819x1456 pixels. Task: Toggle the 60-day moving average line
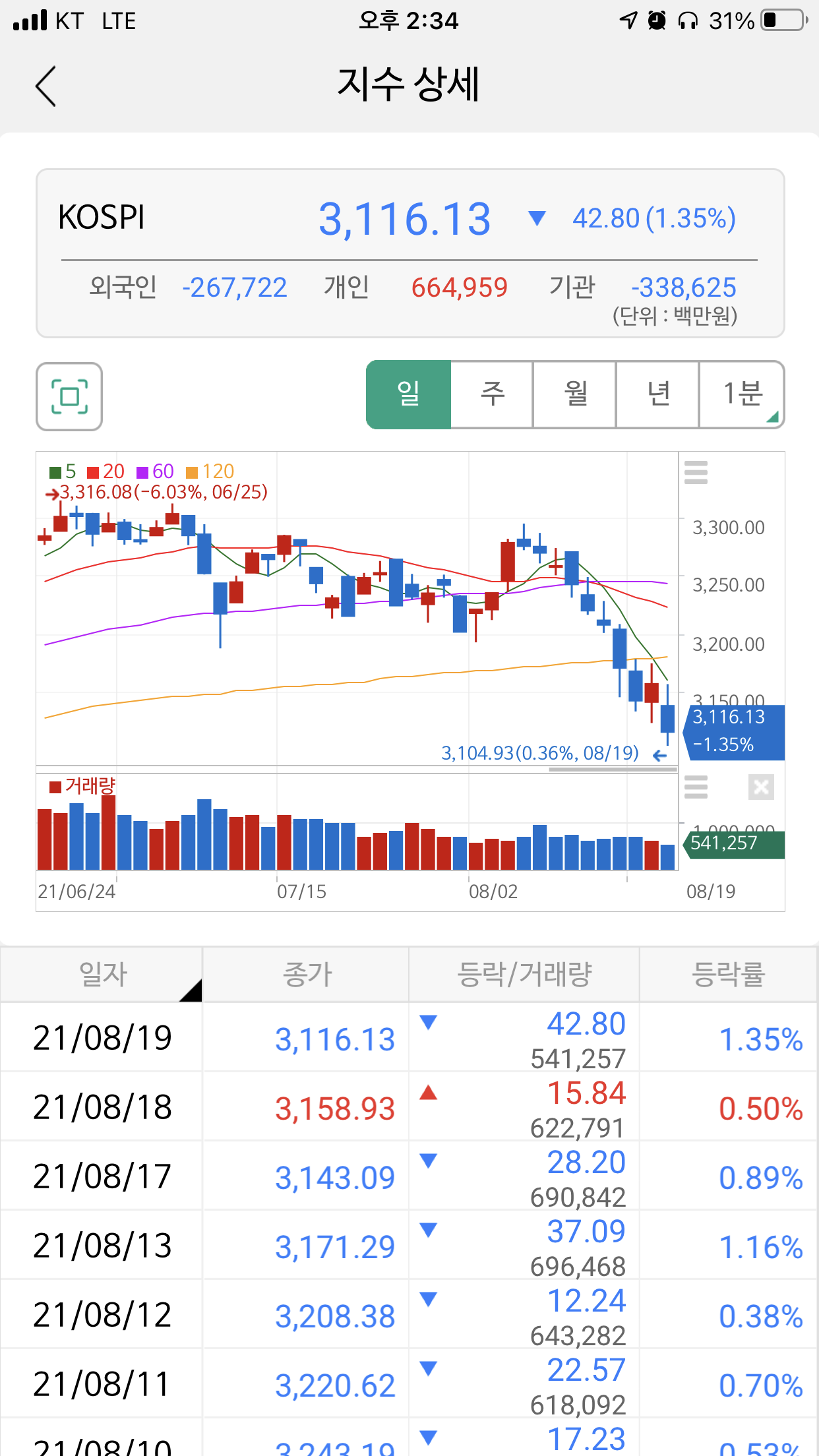155,471
